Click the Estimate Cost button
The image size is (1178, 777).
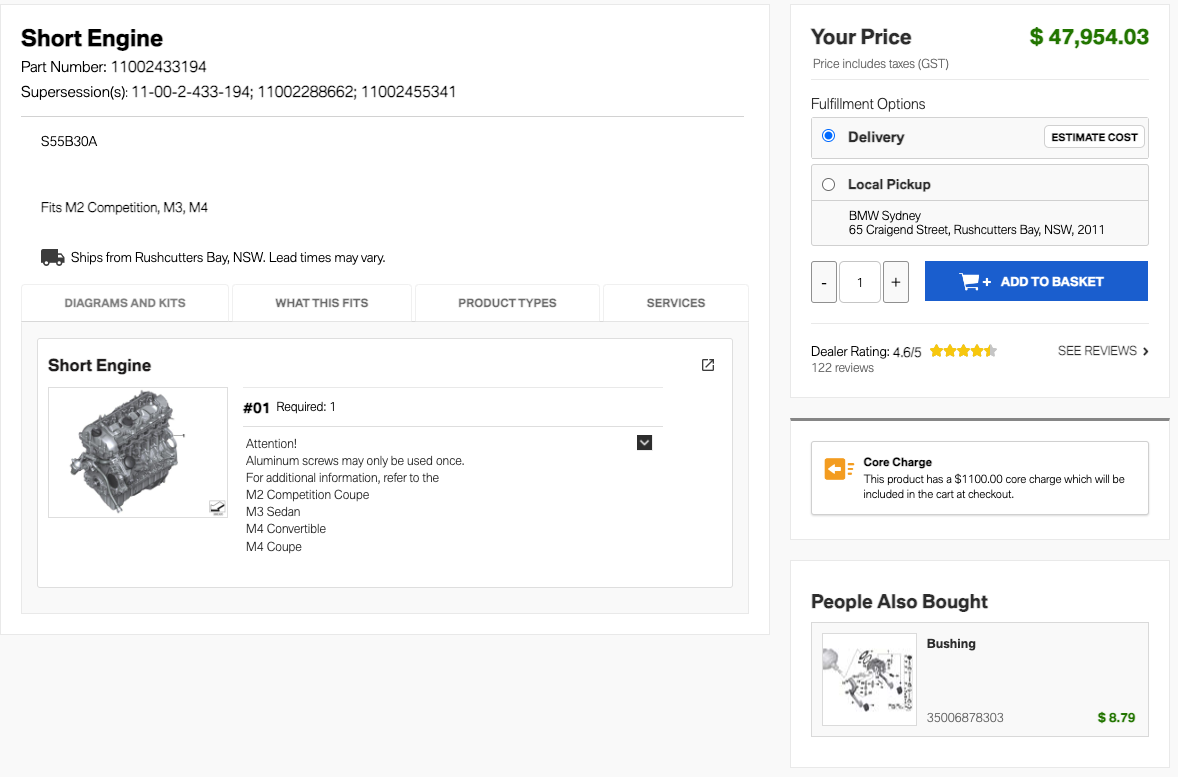[x=1094, y=137]
